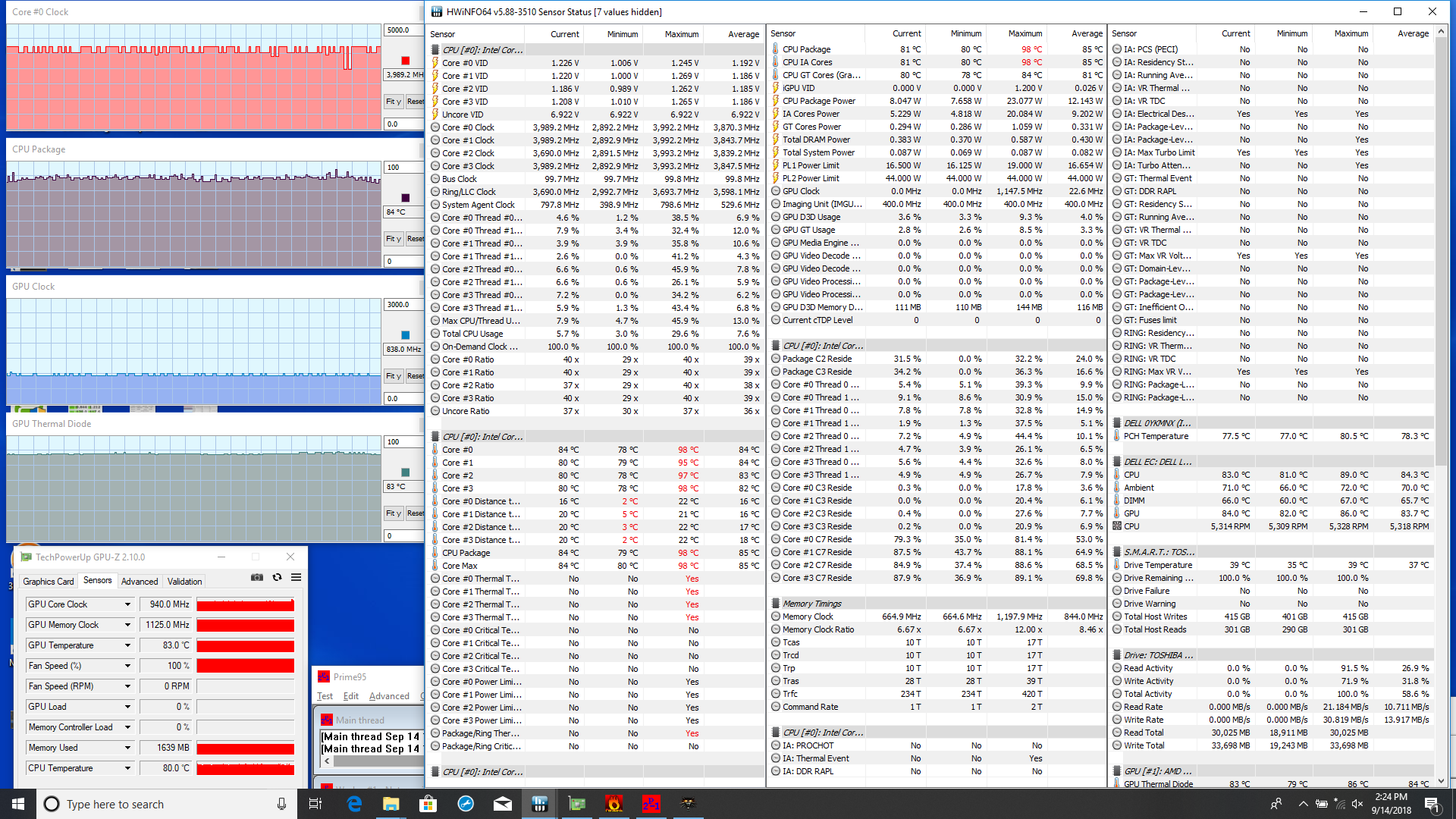Click blue color swatch on GPU Clock graph
Image resolution: width=1456 pixels, height=819 pixels.
click(405, 335)
